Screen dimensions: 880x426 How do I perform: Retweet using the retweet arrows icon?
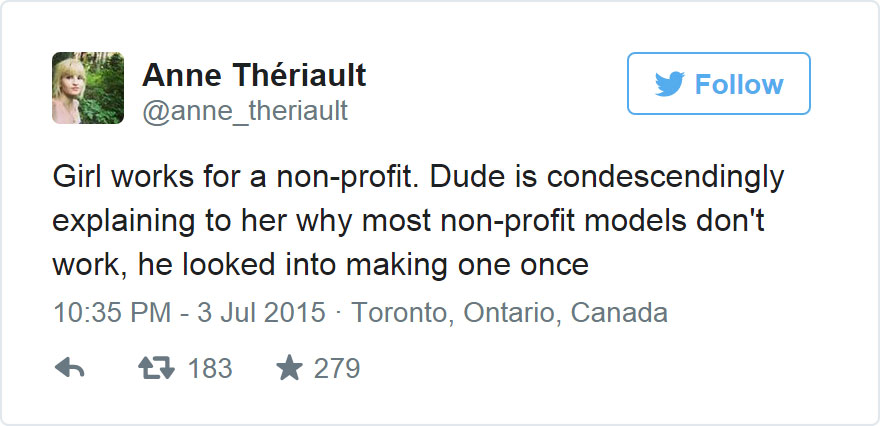(x=154, y=369)
